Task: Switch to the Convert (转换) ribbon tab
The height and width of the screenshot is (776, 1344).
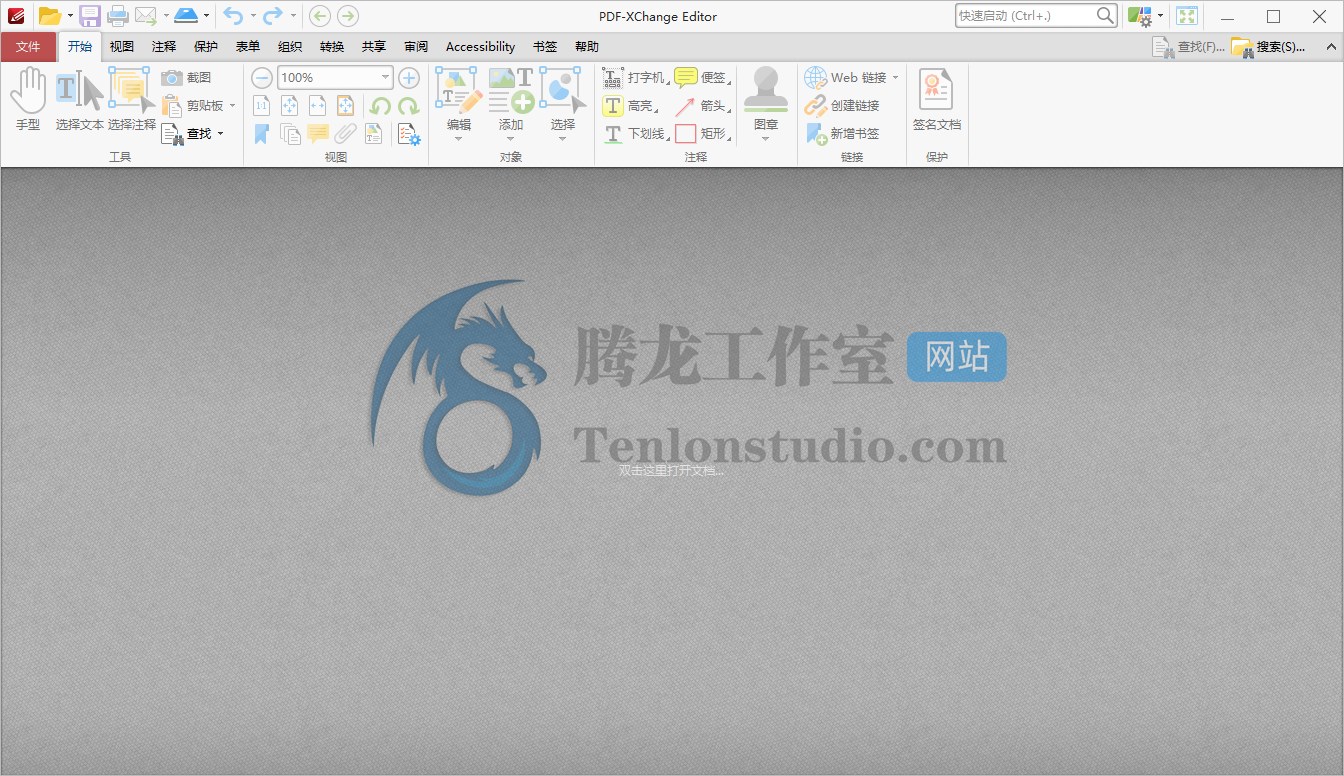Action: tap(332, 46)
